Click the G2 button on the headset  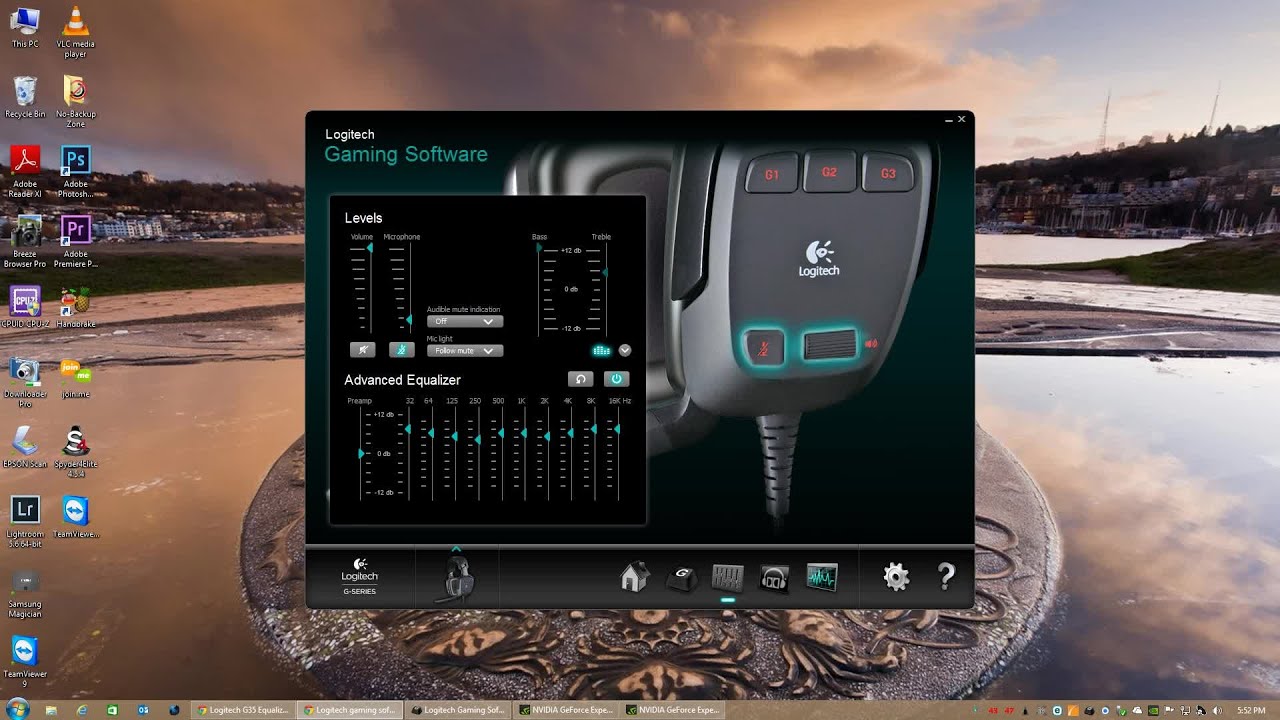[x=829, y=172]
